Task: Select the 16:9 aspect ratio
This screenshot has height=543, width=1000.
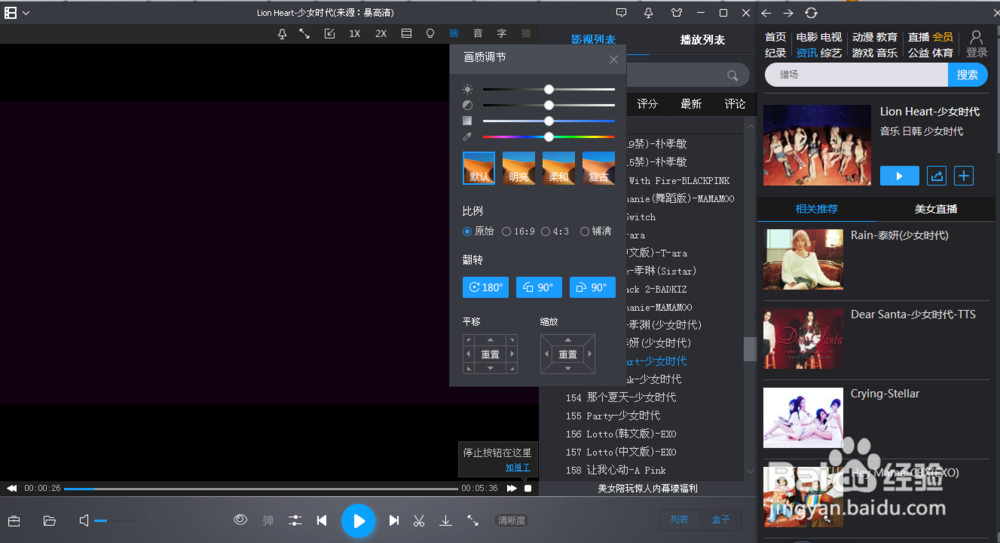Action: click(518, 231)
